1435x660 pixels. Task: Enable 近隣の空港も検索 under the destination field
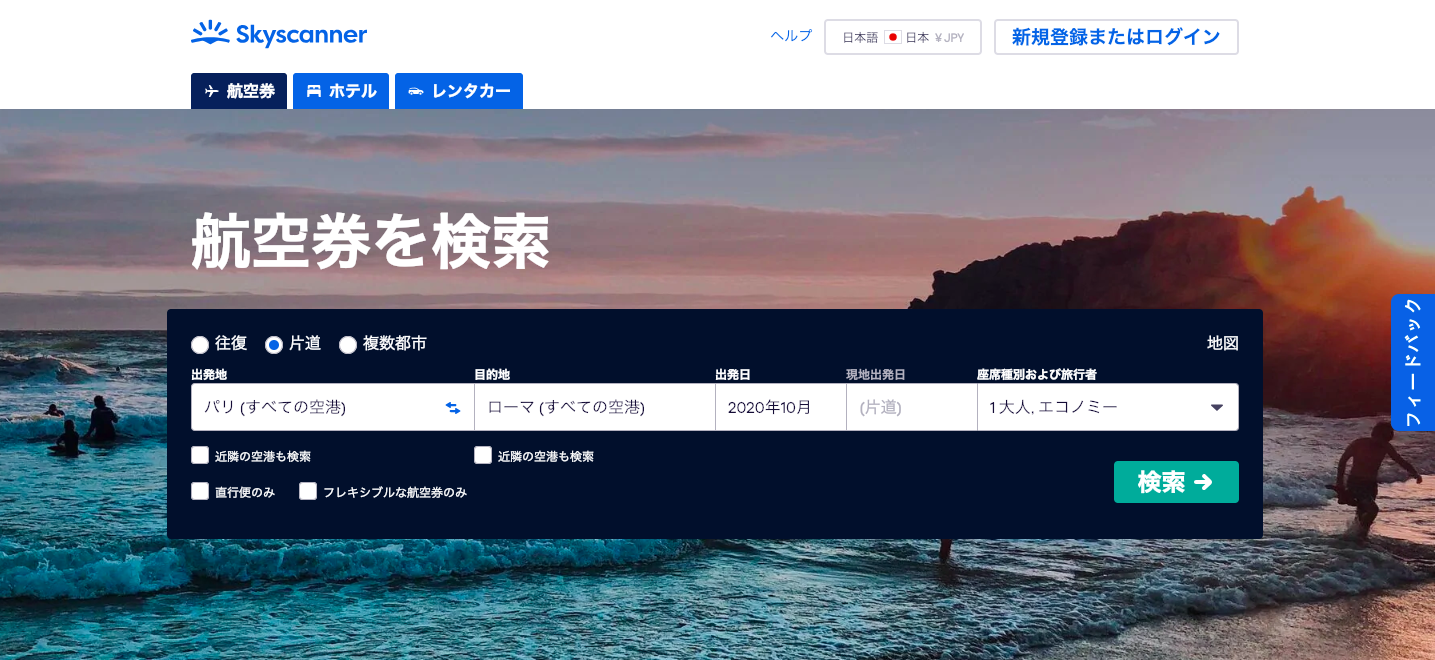(483, 456)
